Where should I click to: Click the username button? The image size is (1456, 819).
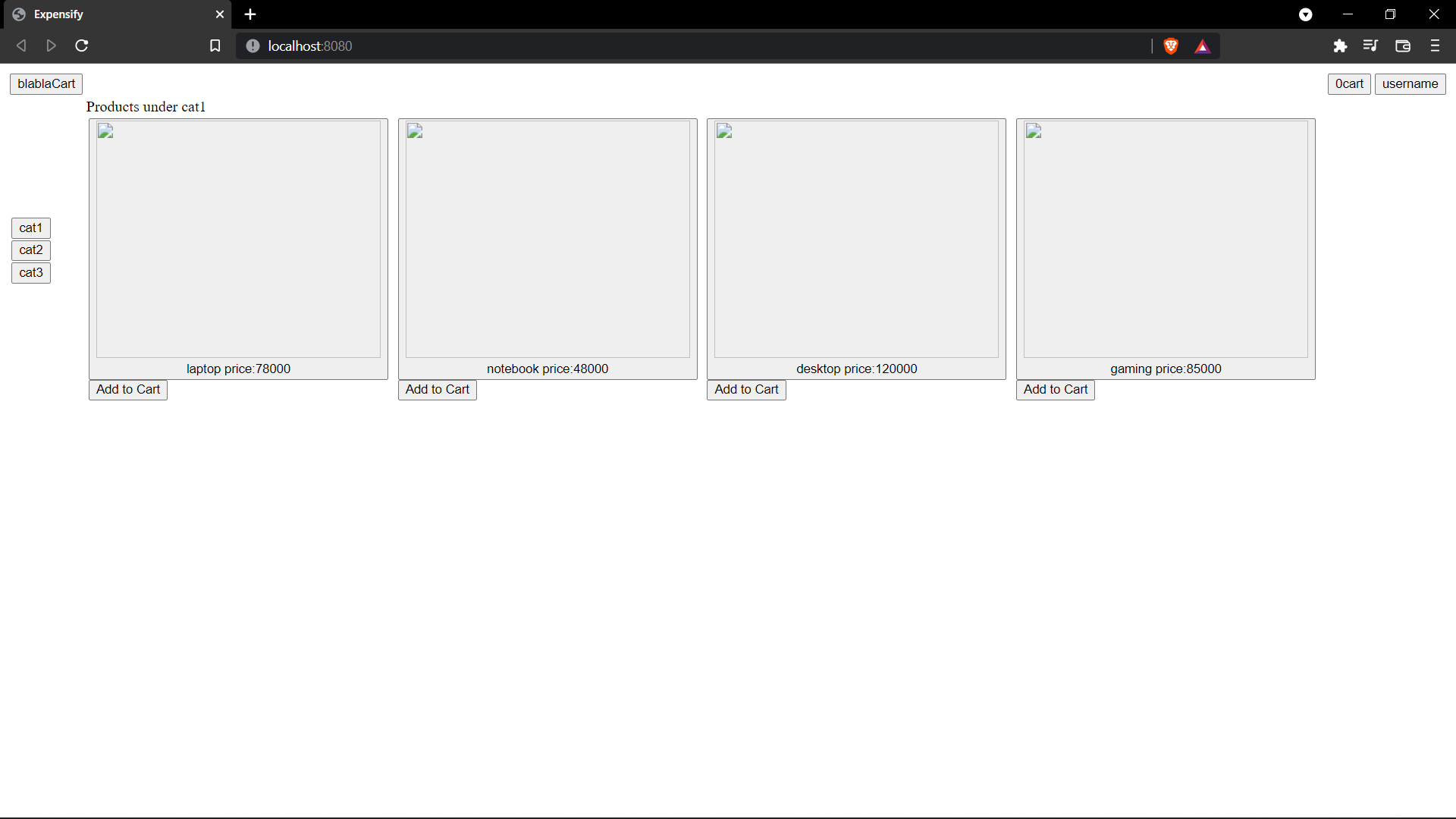coord(1410,84)
